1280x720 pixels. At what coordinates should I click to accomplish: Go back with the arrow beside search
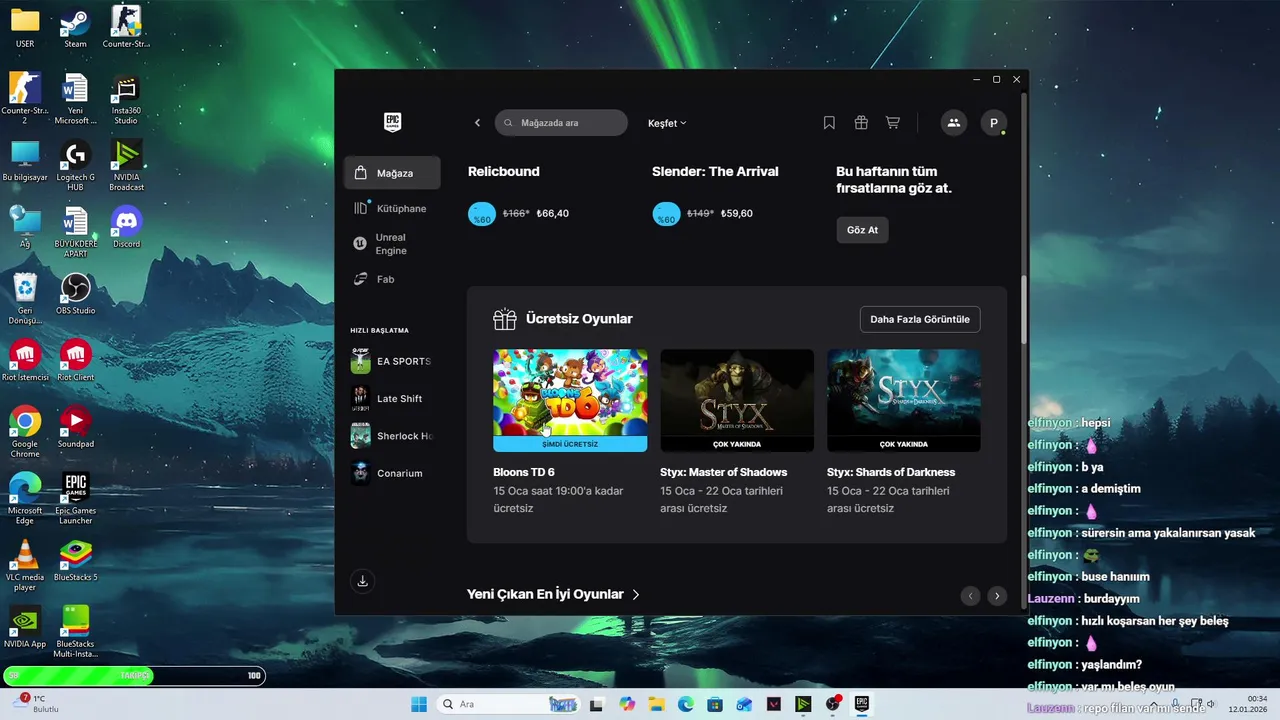click(477, 123)
